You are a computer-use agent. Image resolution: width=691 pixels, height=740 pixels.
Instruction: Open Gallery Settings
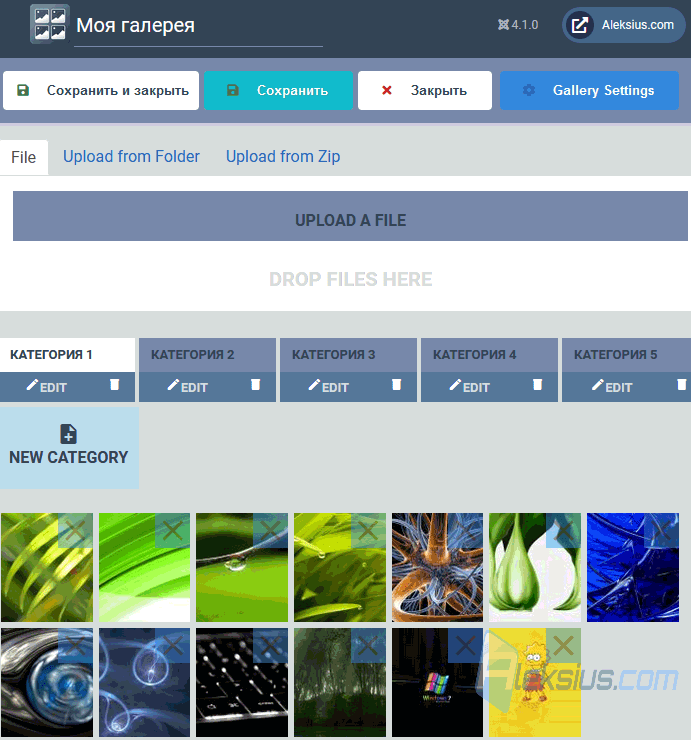click(590, 91)
